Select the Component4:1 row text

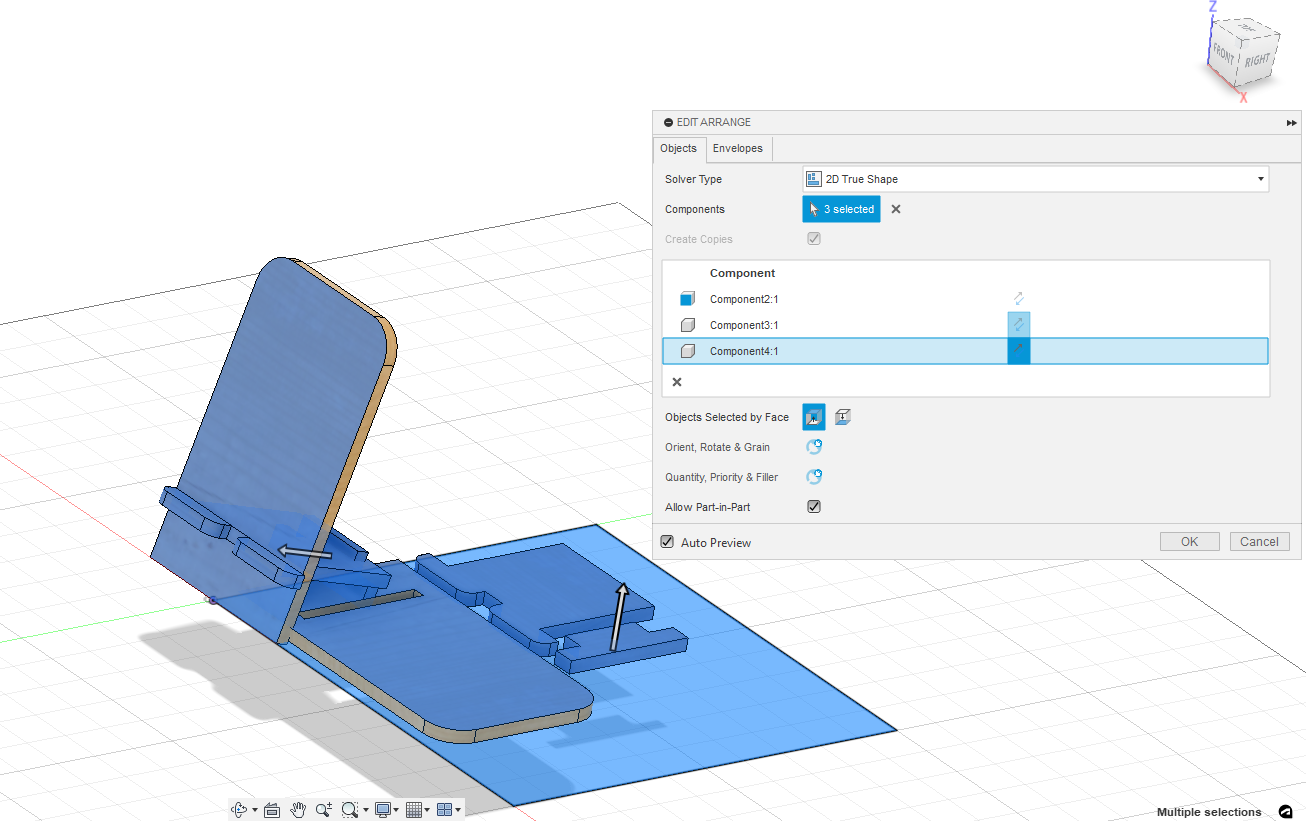coord(744,351)
